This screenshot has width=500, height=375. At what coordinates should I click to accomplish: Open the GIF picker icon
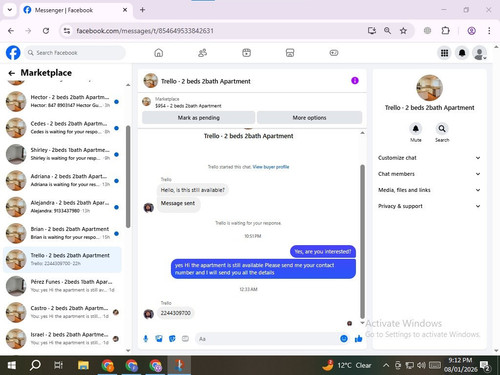tap(185, 339)
